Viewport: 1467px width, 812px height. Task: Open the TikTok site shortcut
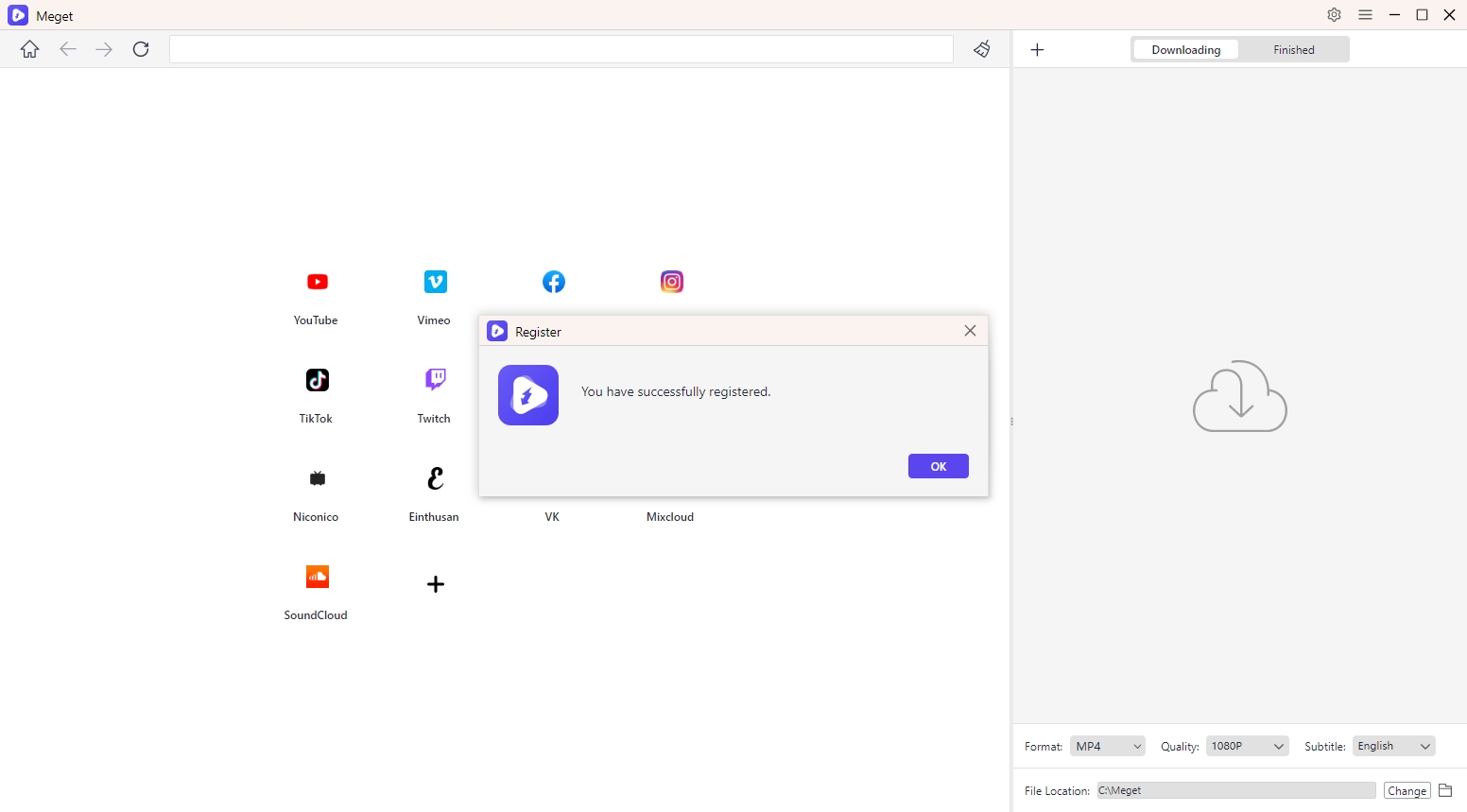pos(317,380)
